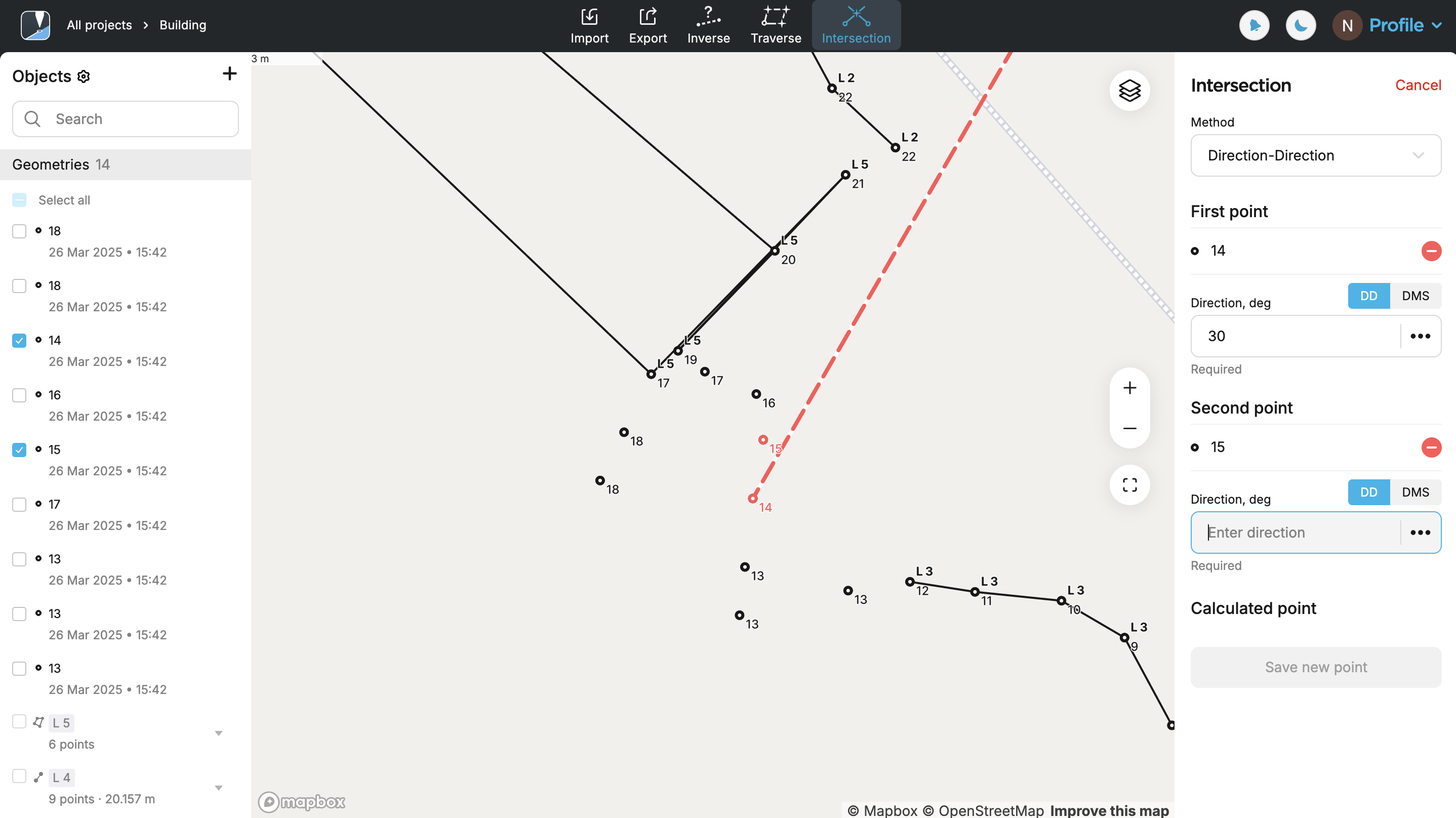The width and height of the screenshot is (1456, 818).
Task: Open second direction options menu
Action: (1420, 533)
